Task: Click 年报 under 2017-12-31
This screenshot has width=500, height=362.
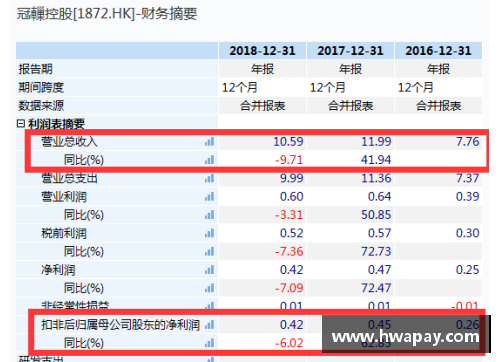Action: [x=350, y=69]
